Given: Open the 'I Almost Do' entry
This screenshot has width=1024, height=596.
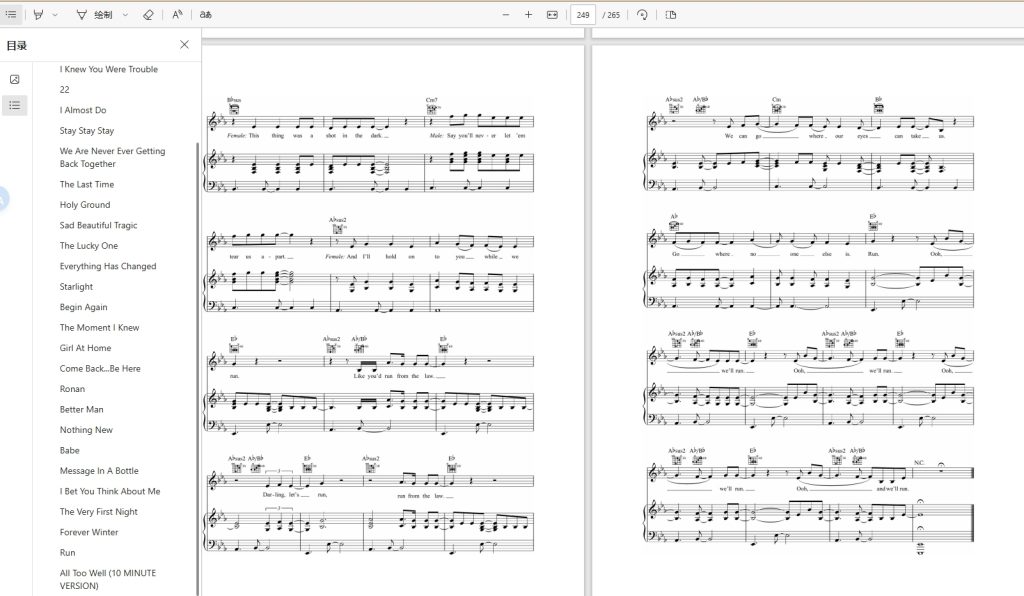Looking at the screenshot, I should (83, 110).
